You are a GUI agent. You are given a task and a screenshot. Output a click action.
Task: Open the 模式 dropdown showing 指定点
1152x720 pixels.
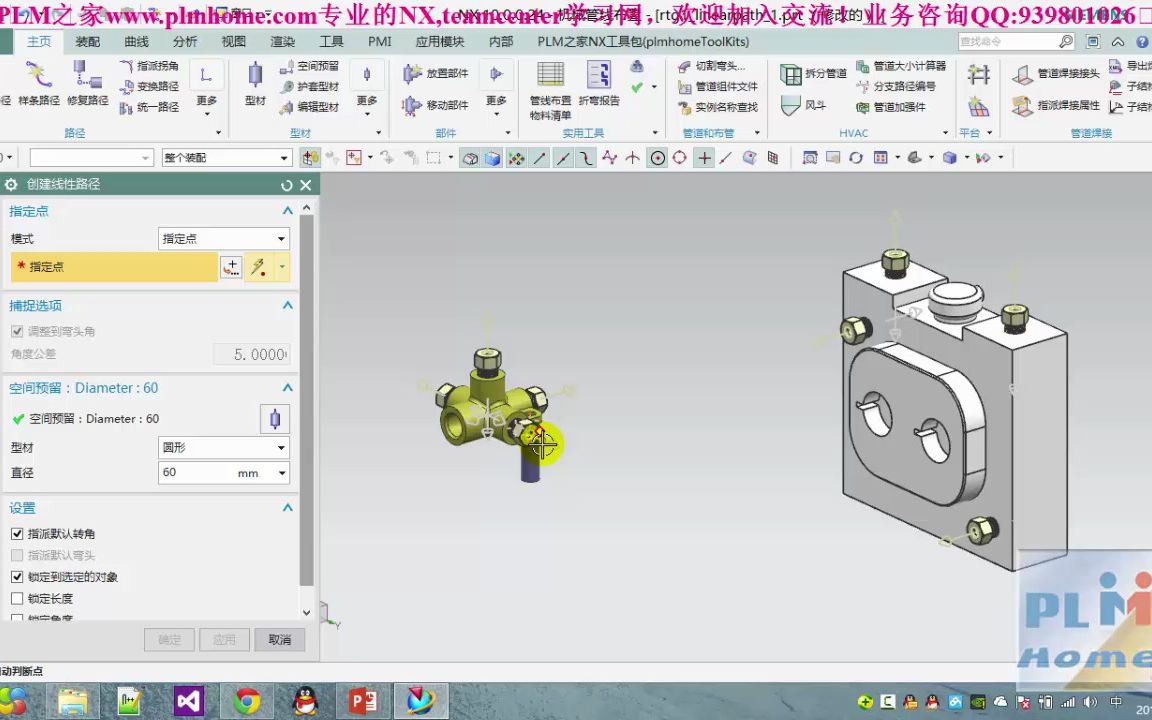[x=223, y=239]
